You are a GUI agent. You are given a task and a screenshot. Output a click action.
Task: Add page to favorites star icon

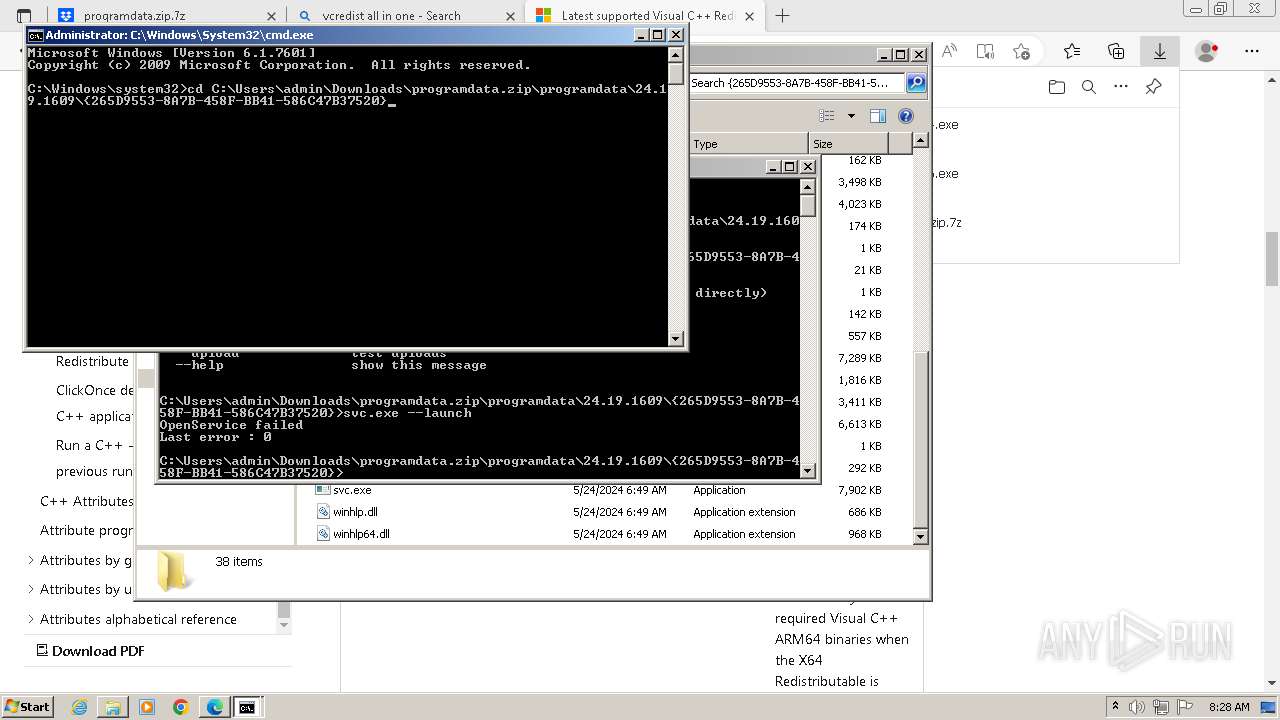[1021, 51]
